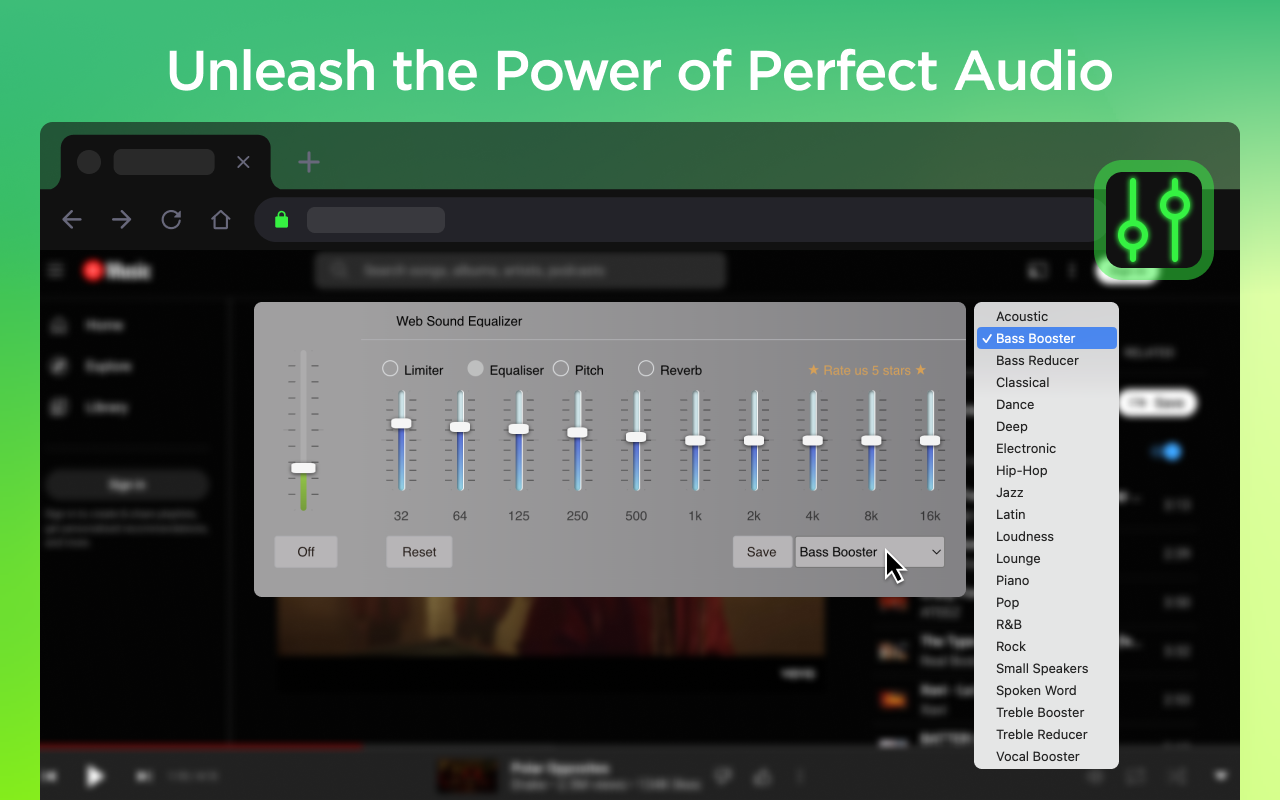Open a new tab with plus icon
The width and height of the screenshot is (1280, 800).
pyautogui.click(x=309, y=162)
